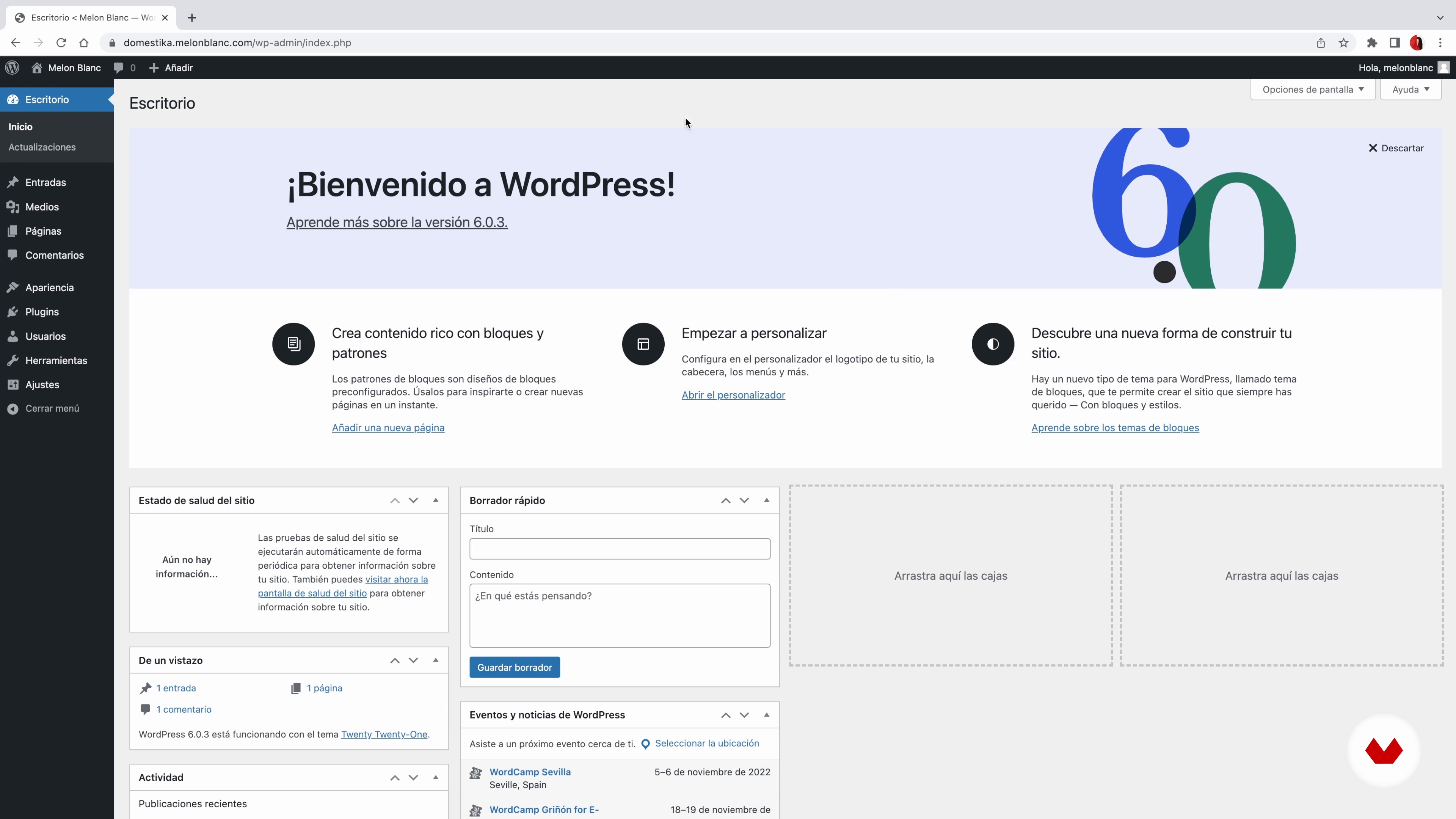Open the Entradas menu
1456x819 pixels.
(x=56, y=182)
